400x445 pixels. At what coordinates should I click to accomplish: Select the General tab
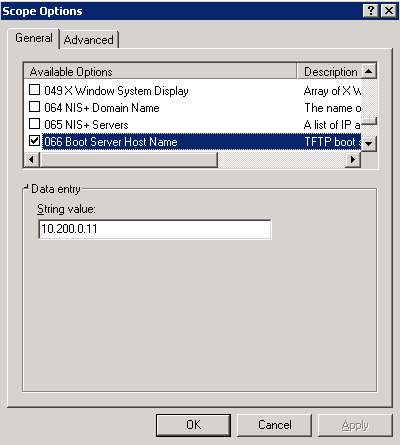(34, 38)
